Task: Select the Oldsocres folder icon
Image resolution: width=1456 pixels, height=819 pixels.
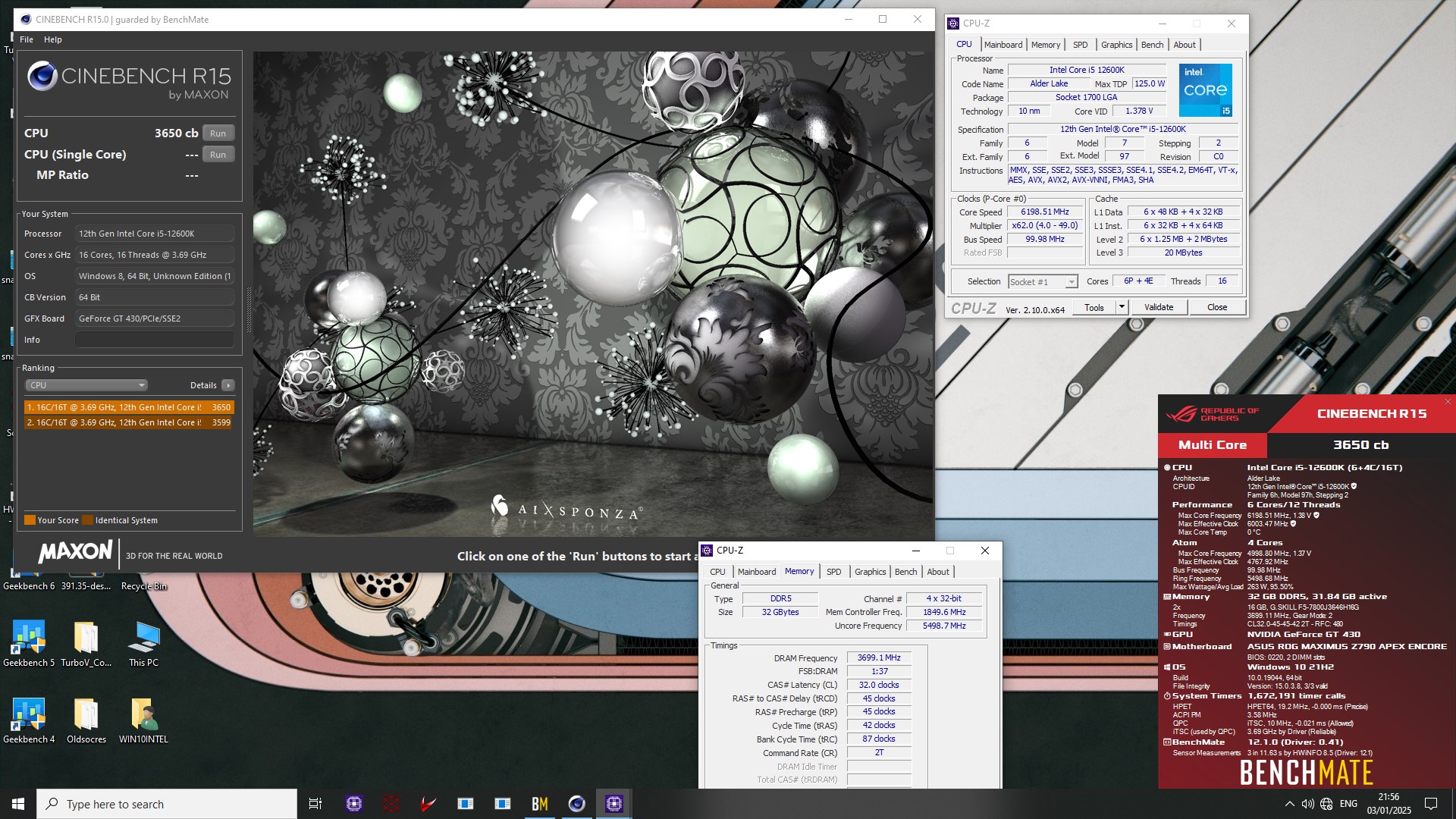Action: [x=86, y=721]
